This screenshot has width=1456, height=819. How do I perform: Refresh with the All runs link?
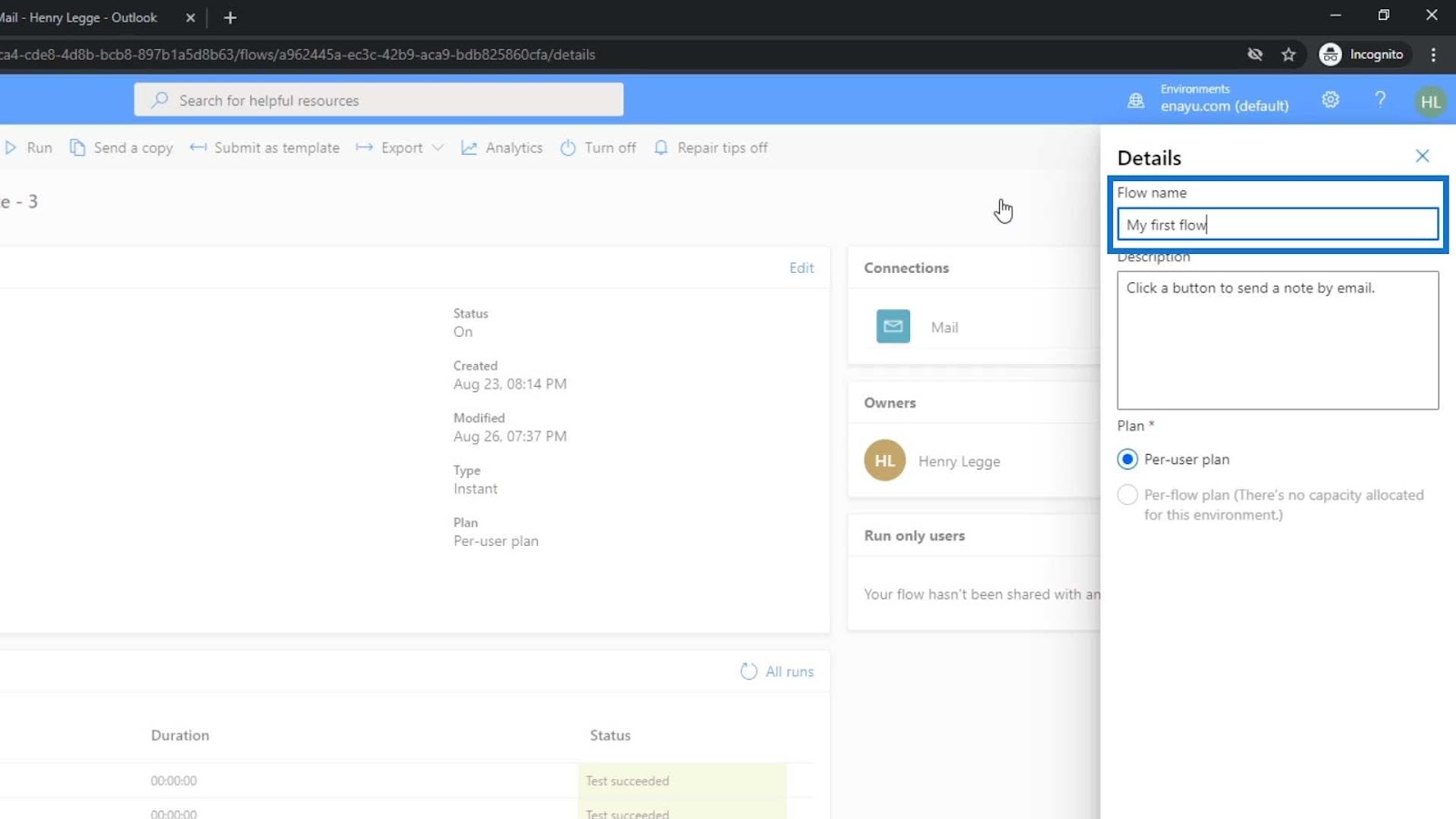[778, 672]
